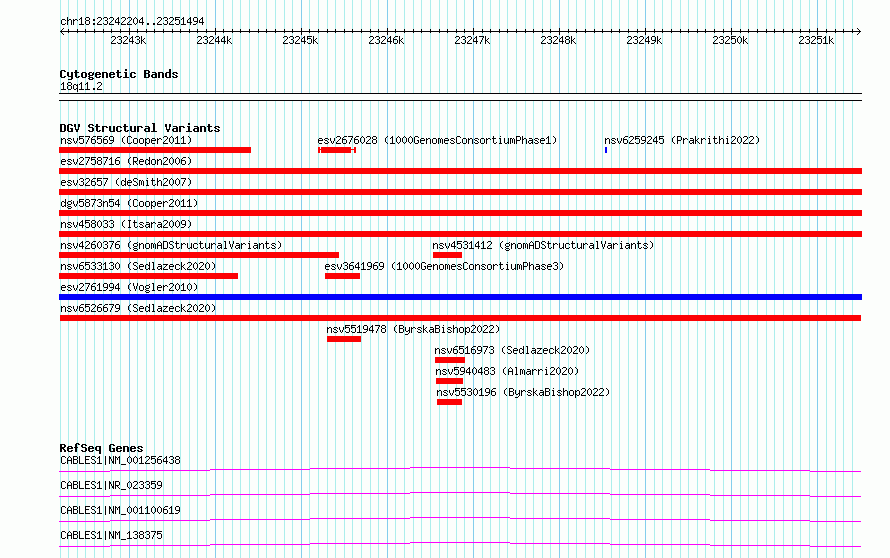Open the nsv6526679 (Sedlazeck2020) label

click(x=138, y=308)
